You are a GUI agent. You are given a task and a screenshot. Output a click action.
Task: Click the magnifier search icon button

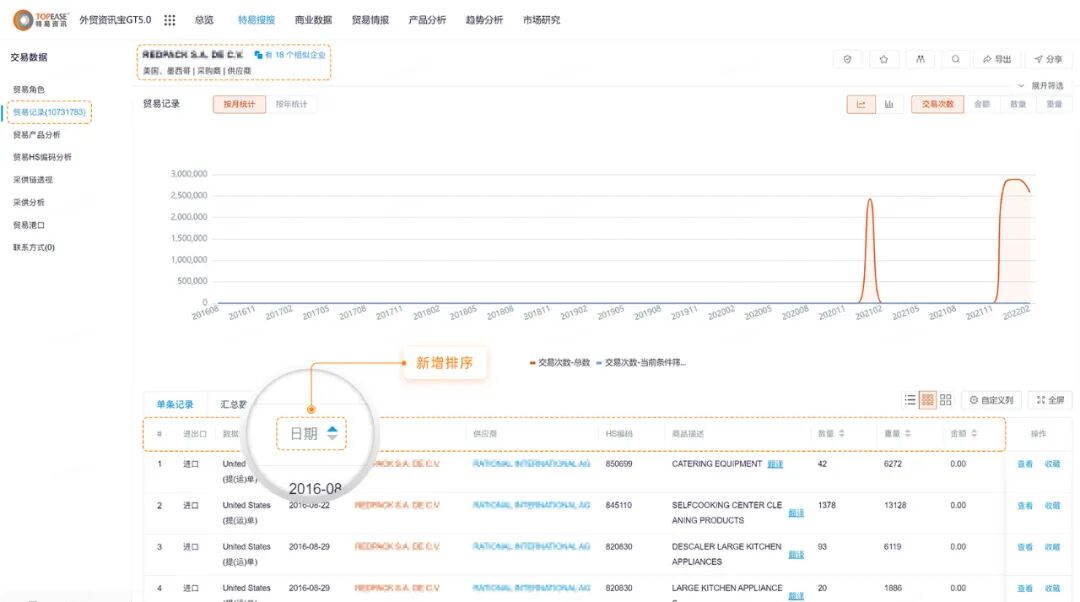pyautogui.click(x=955, y=59)
